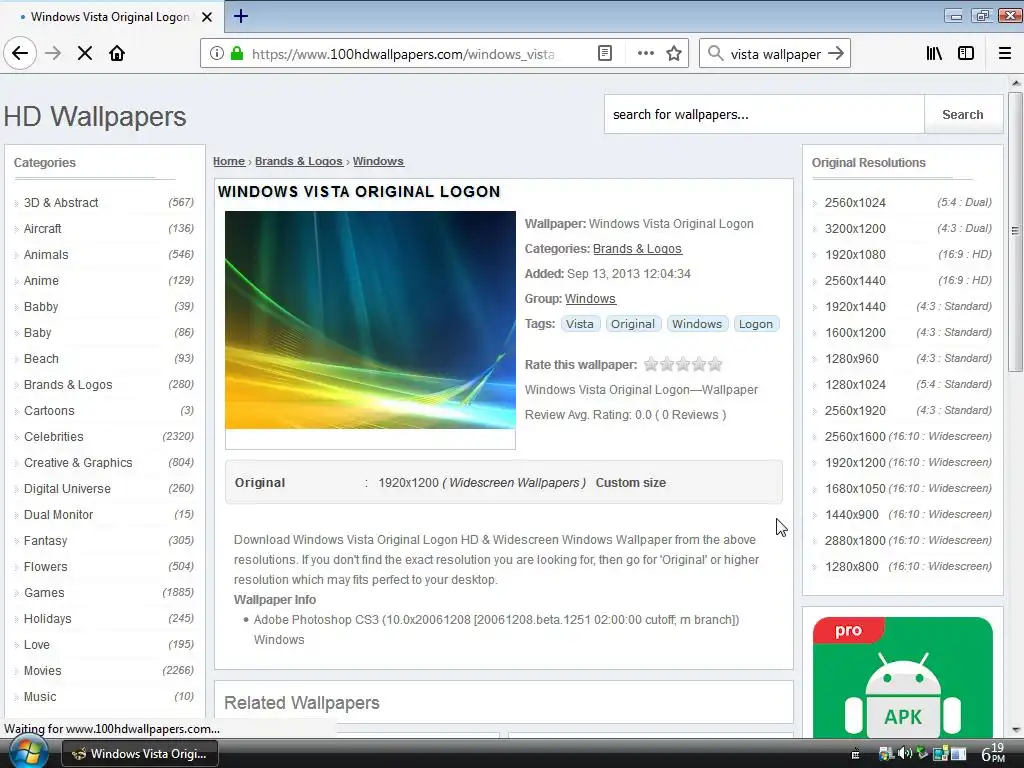Follow the Group: Windows link

tap(590, 298)
